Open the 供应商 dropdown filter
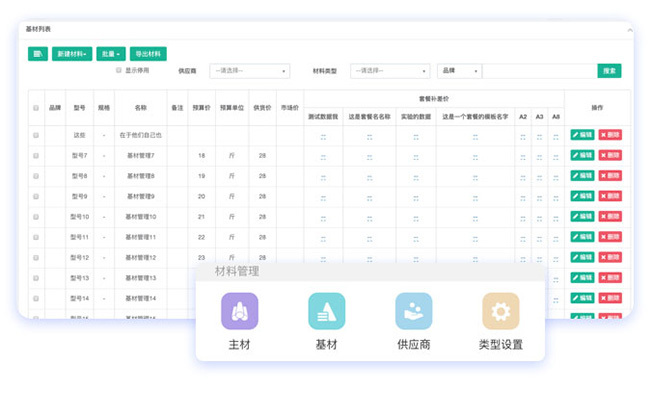The image size is (650, 400). click(x=249, y=71)
